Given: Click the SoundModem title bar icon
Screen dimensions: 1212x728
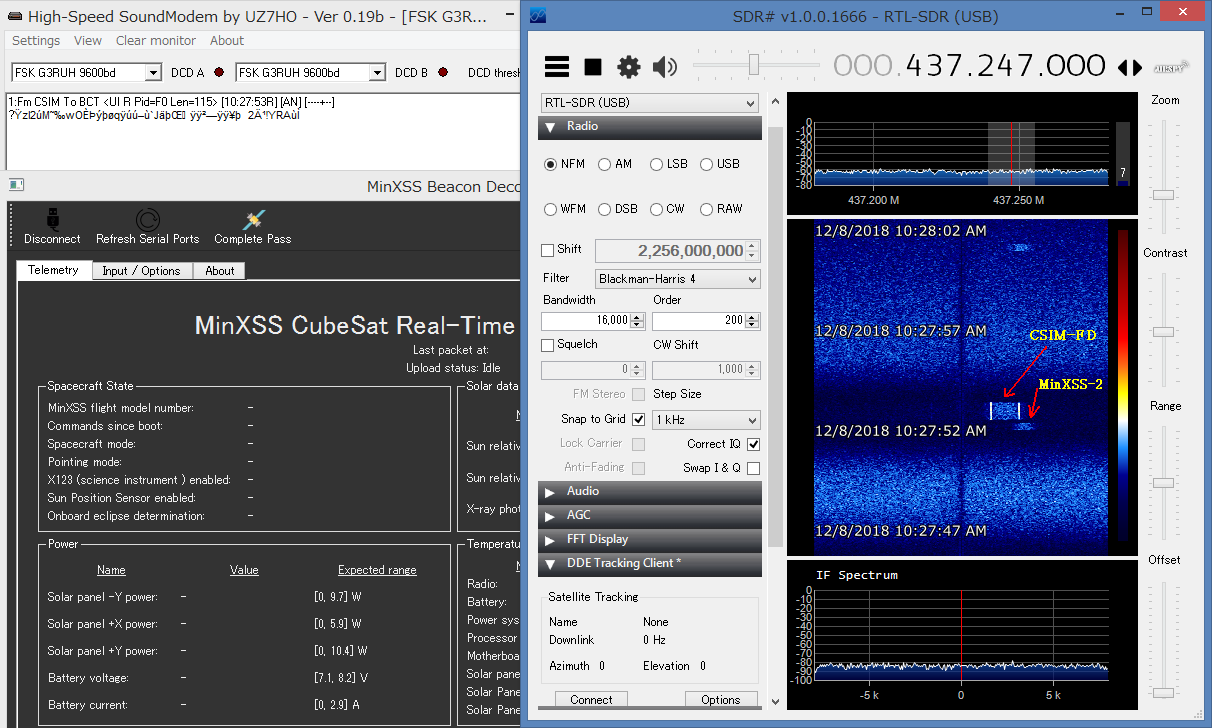Looking at the screenshot, I should [15, 17].
